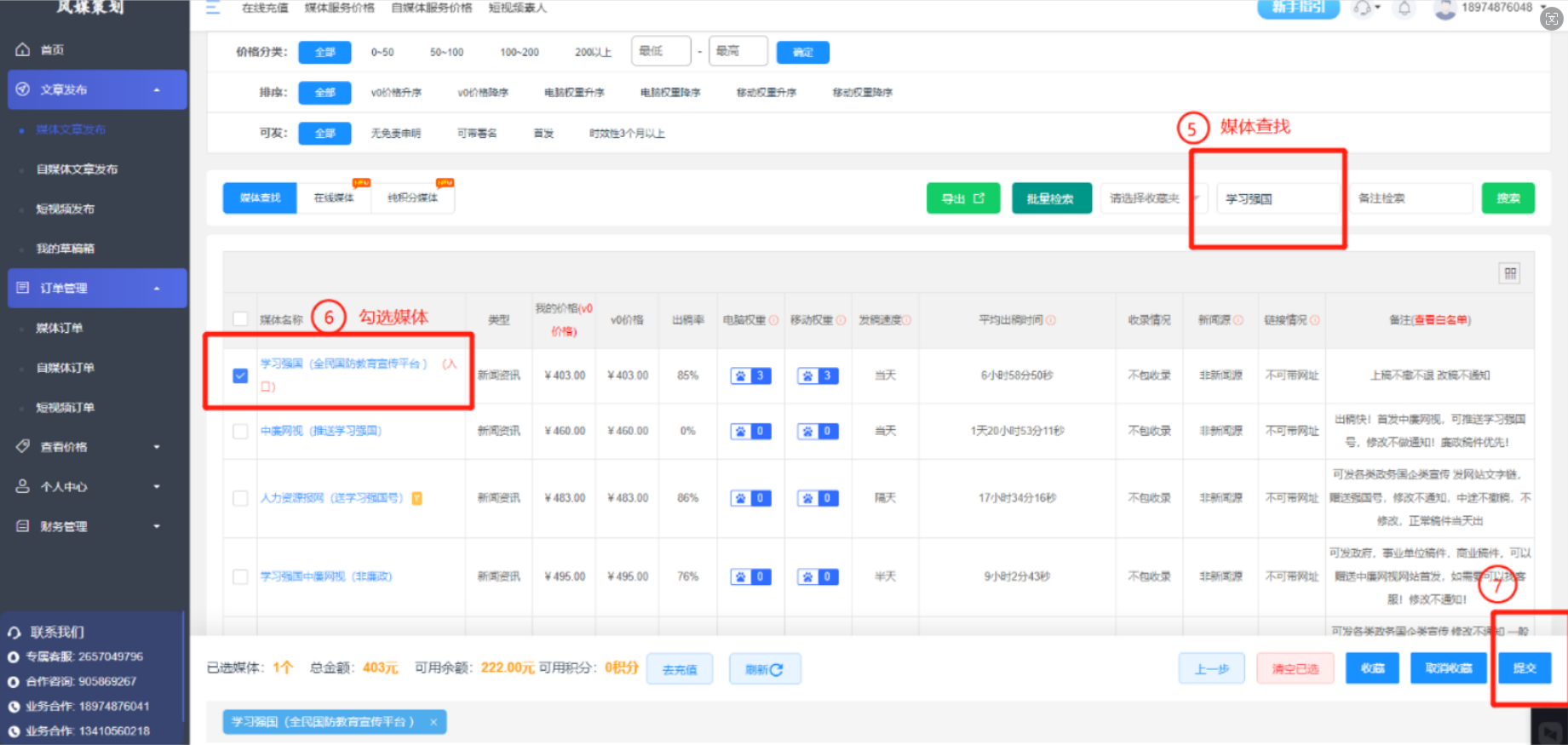Image resolution: width=1568 pixels, height=745 pixels.
Task: Click the 财务管理 icon in sidebar
Action: pyautogui.click(x=23, y=526)
